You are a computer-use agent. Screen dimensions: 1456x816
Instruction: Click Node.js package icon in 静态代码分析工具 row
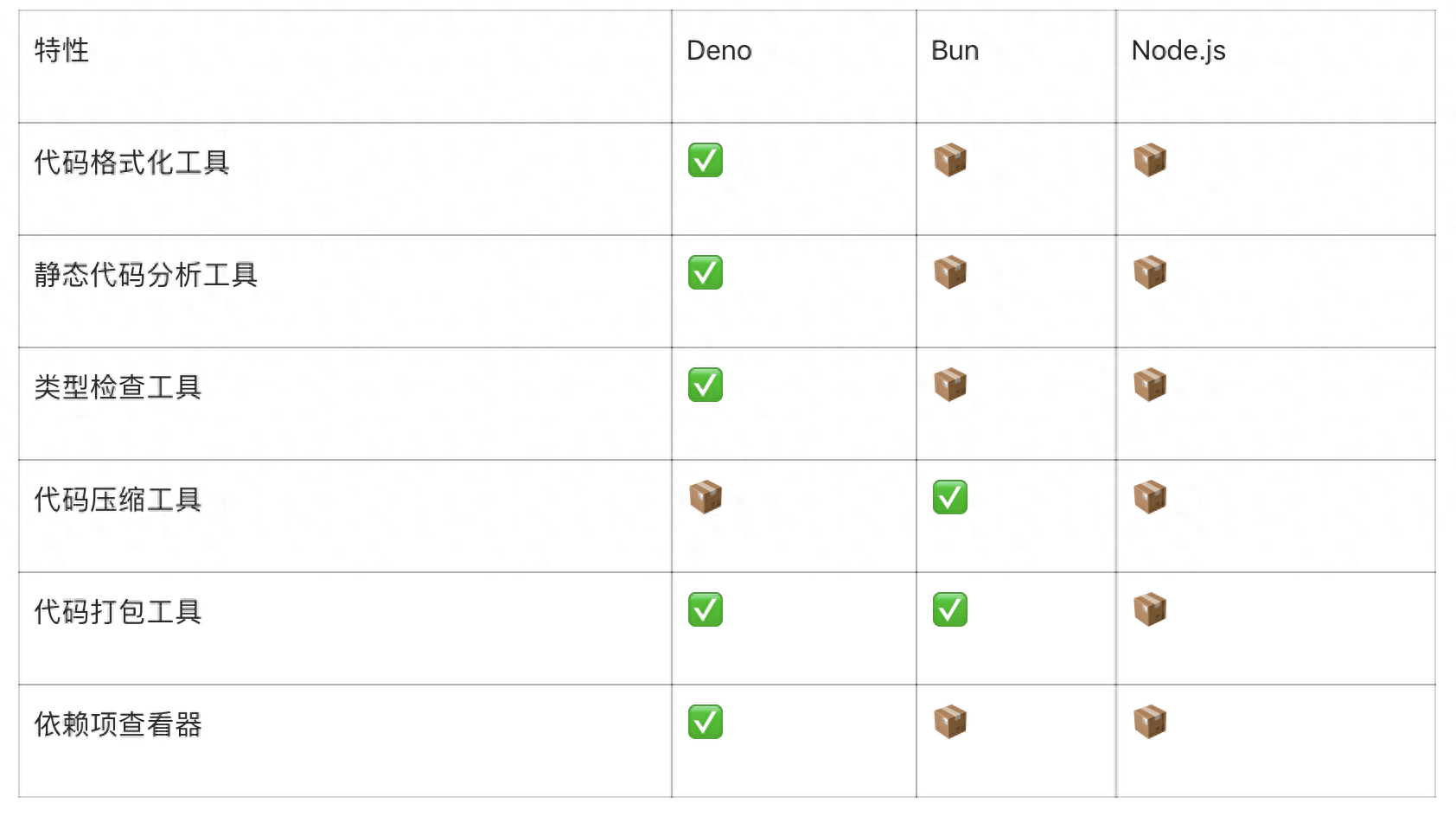(1150, 272)
